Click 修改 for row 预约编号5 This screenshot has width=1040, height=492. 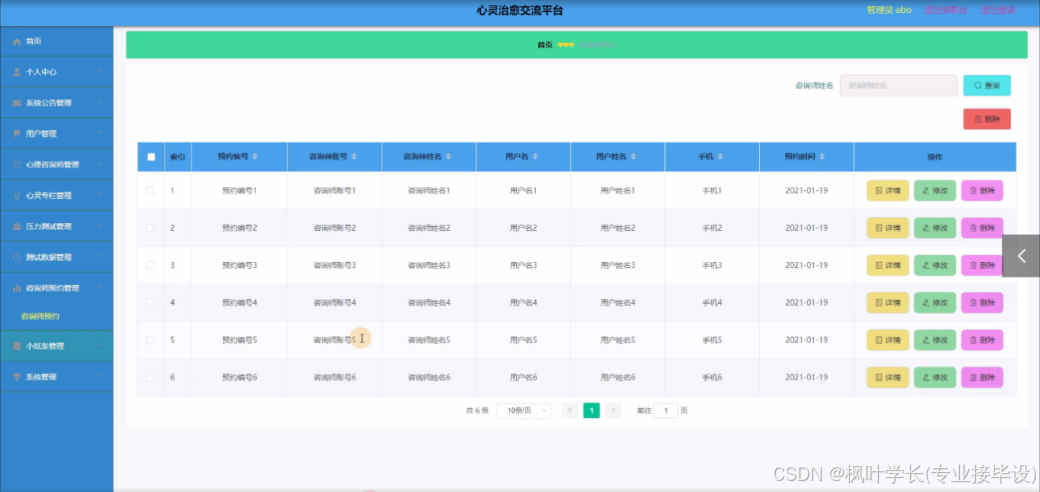click(x=935, y=340)
